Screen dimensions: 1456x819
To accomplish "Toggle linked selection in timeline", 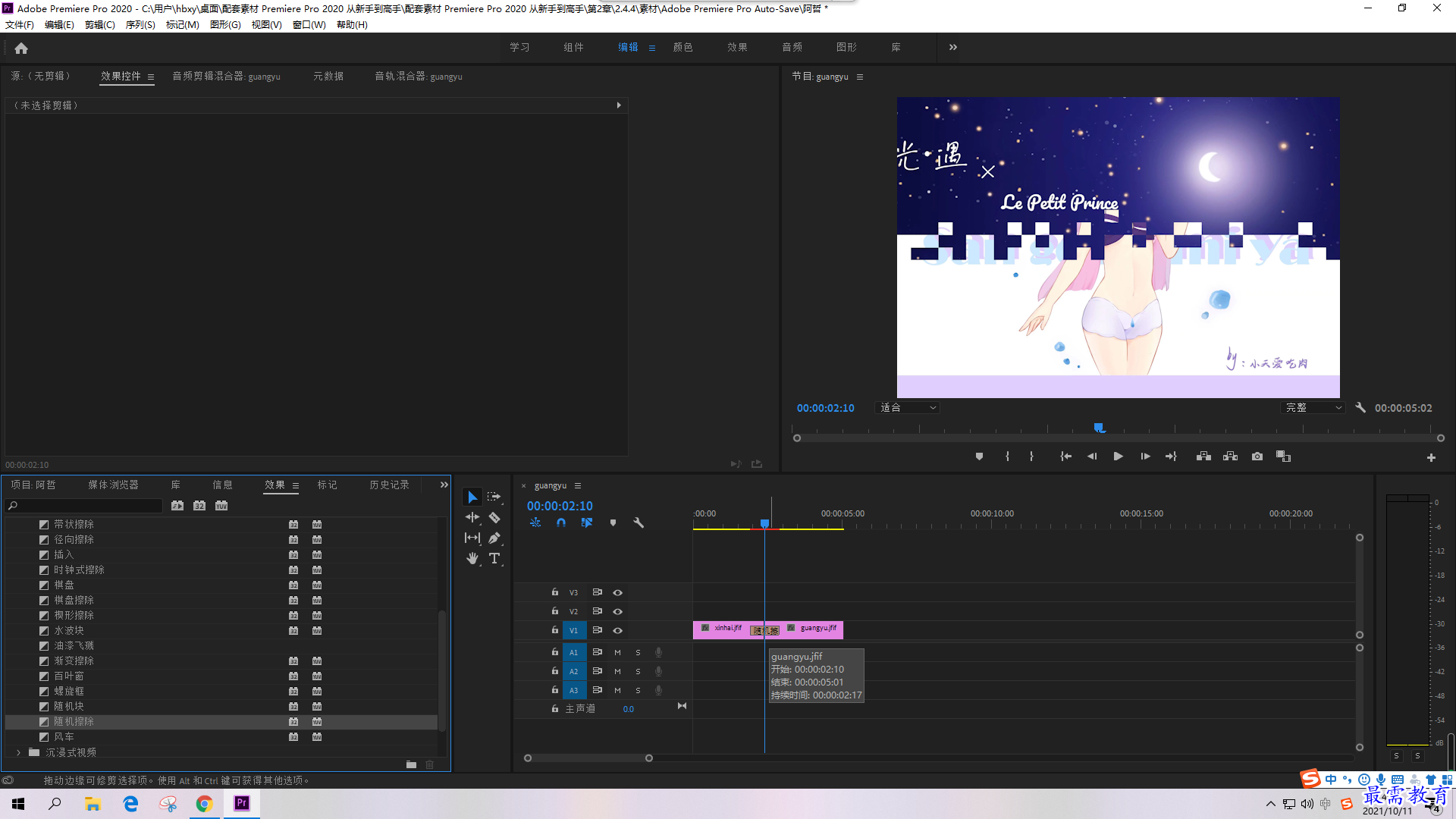I will tap(587, 522).
